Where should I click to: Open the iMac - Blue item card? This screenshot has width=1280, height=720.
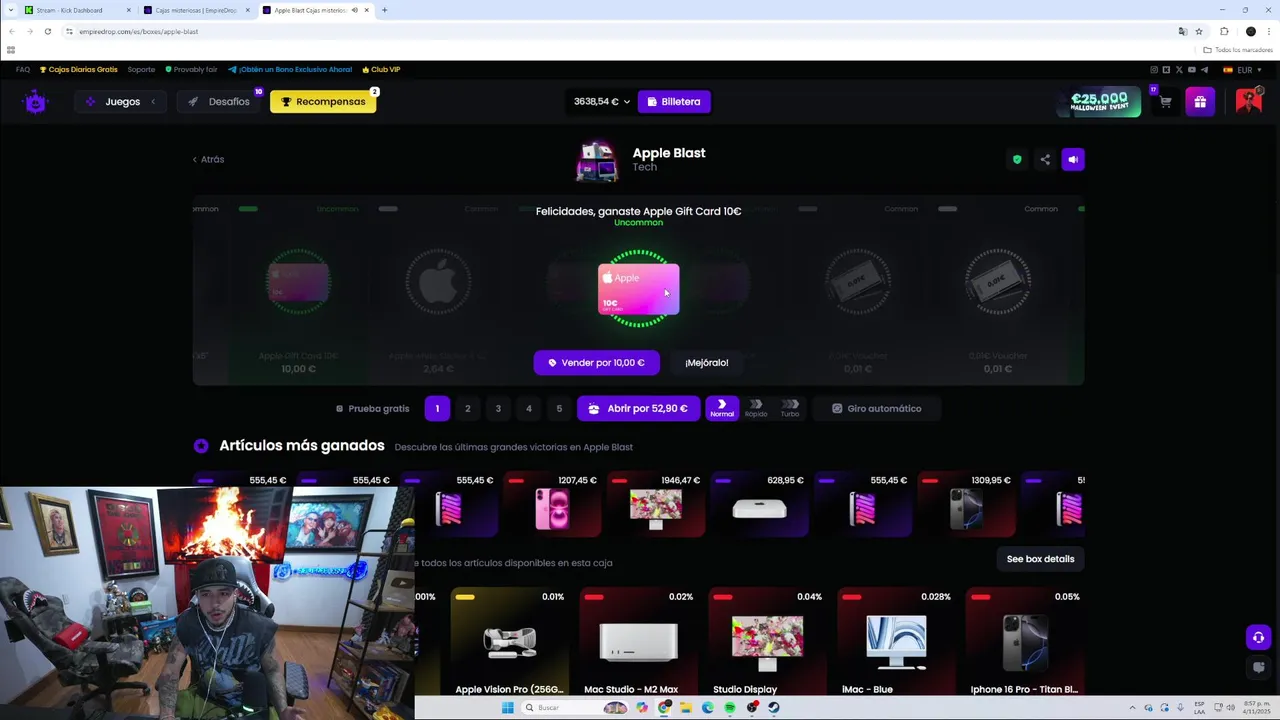896,643
